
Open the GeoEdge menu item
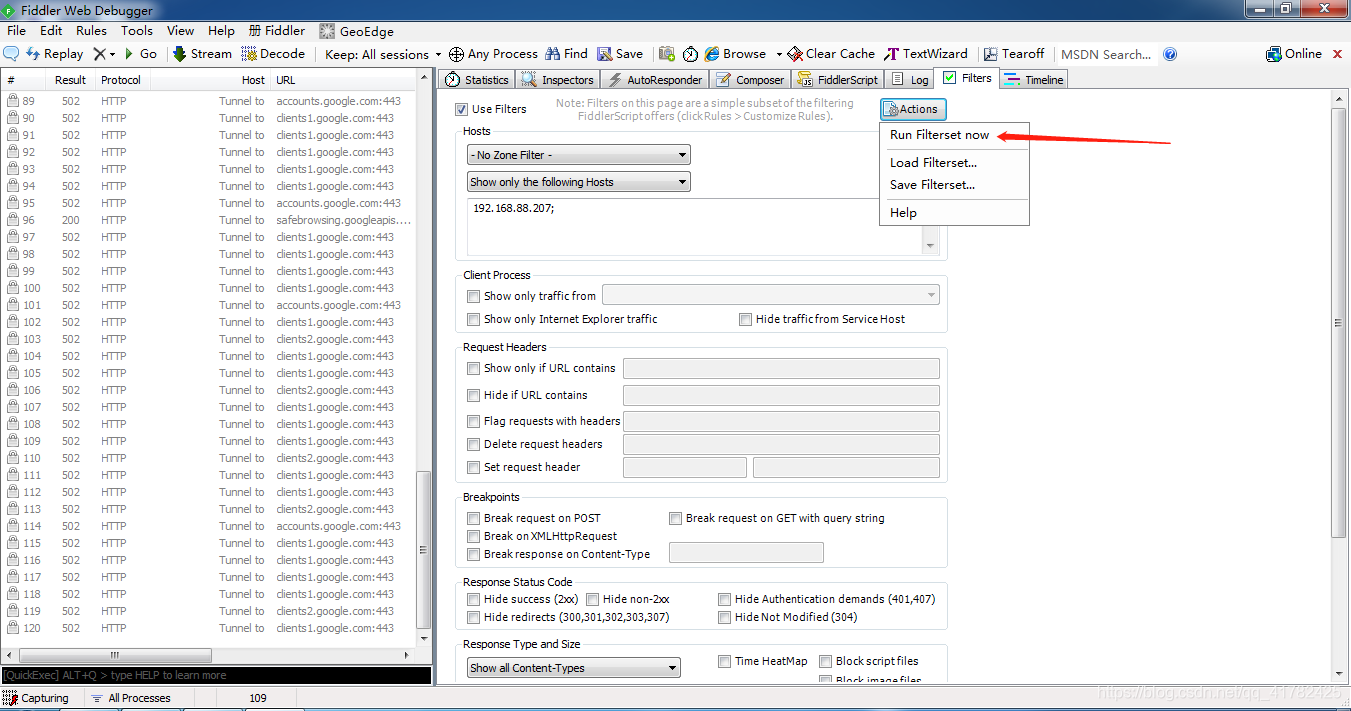(x=357, y=31)
